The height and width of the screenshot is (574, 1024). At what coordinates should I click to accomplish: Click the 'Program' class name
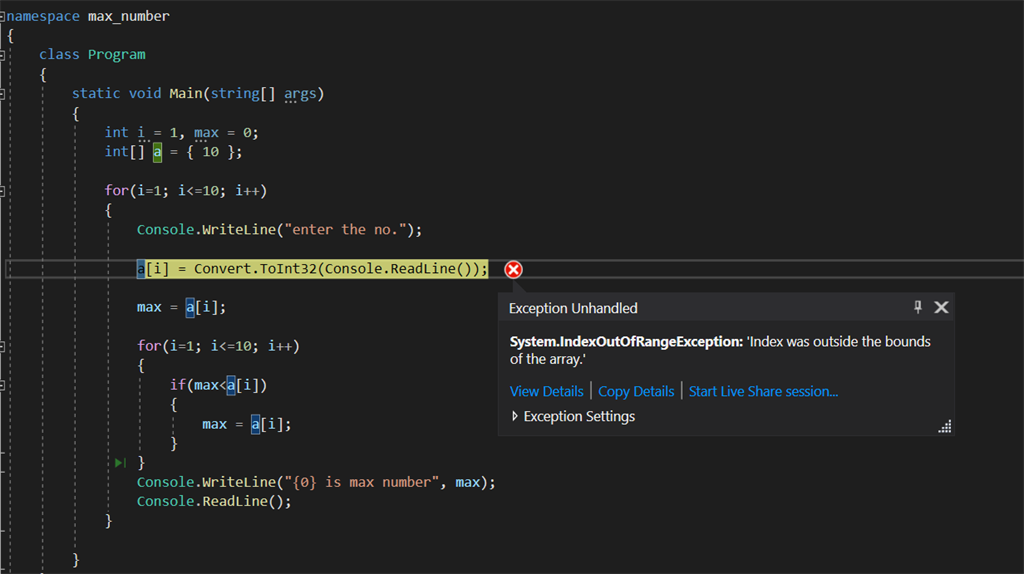(x=117, y=55)
